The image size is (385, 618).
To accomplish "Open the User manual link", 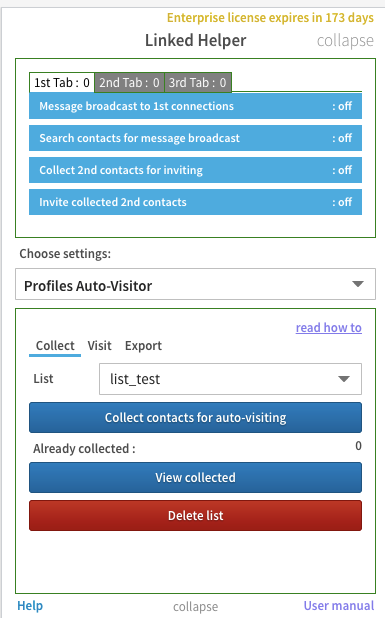I will pos(339,605).
